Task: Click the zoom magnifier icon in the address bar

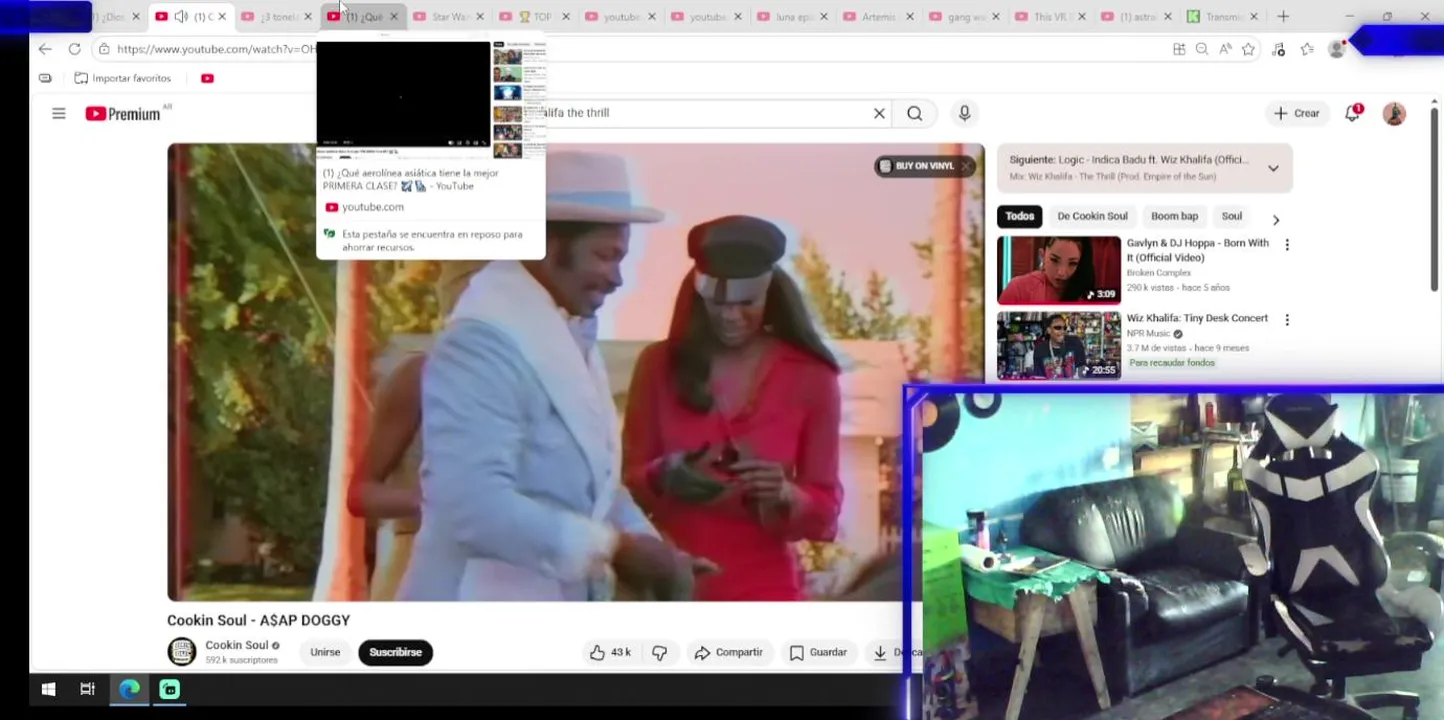Action: (1202, 49)
